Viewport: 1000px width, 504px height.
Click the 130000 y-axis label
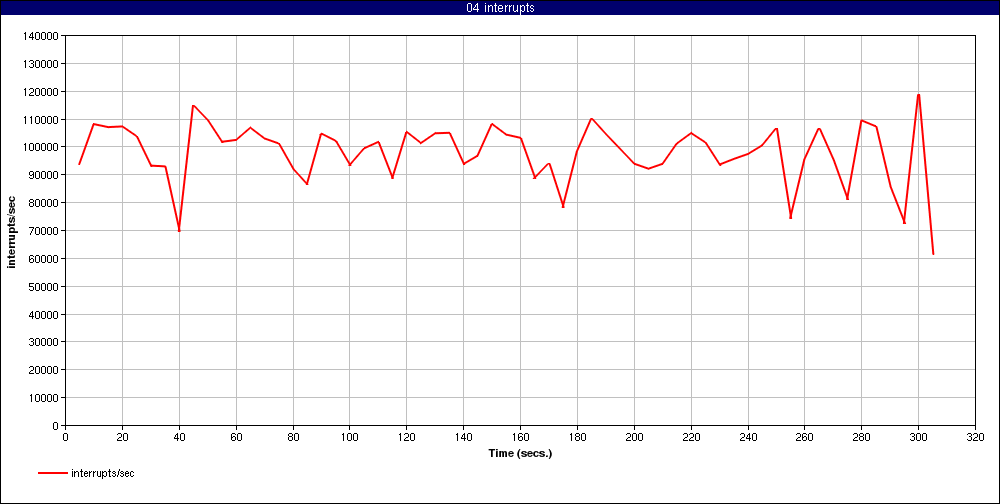pos(41,64)
